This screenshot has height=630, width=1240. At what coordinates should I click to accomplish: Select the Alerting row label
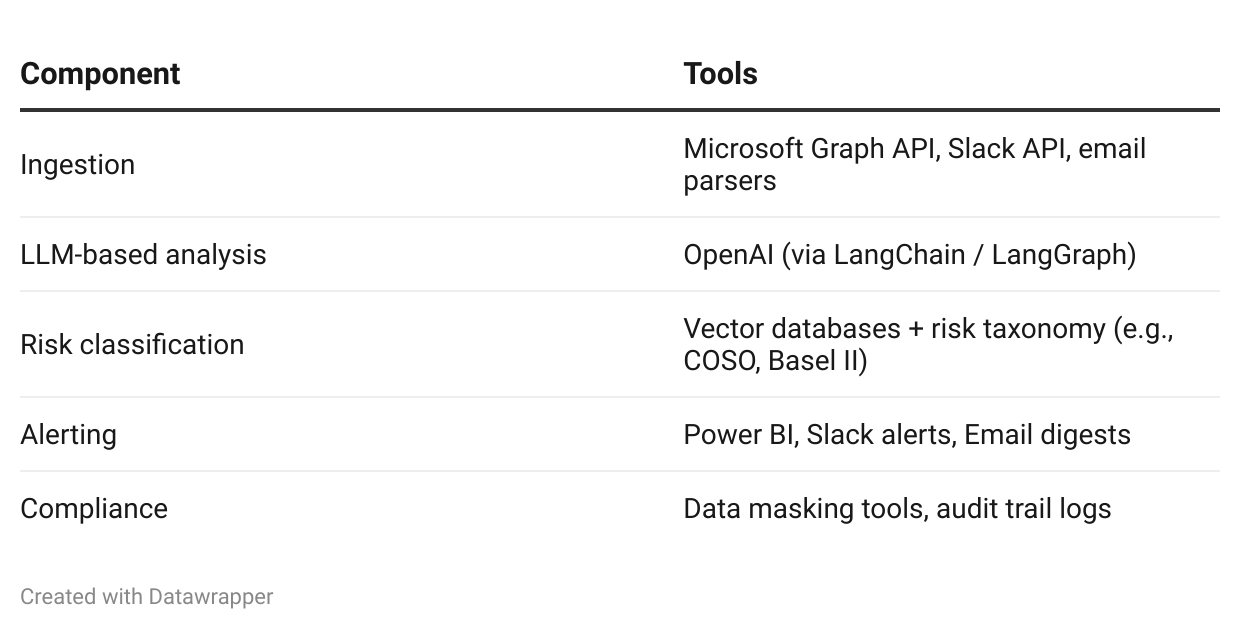pos(68,435)
